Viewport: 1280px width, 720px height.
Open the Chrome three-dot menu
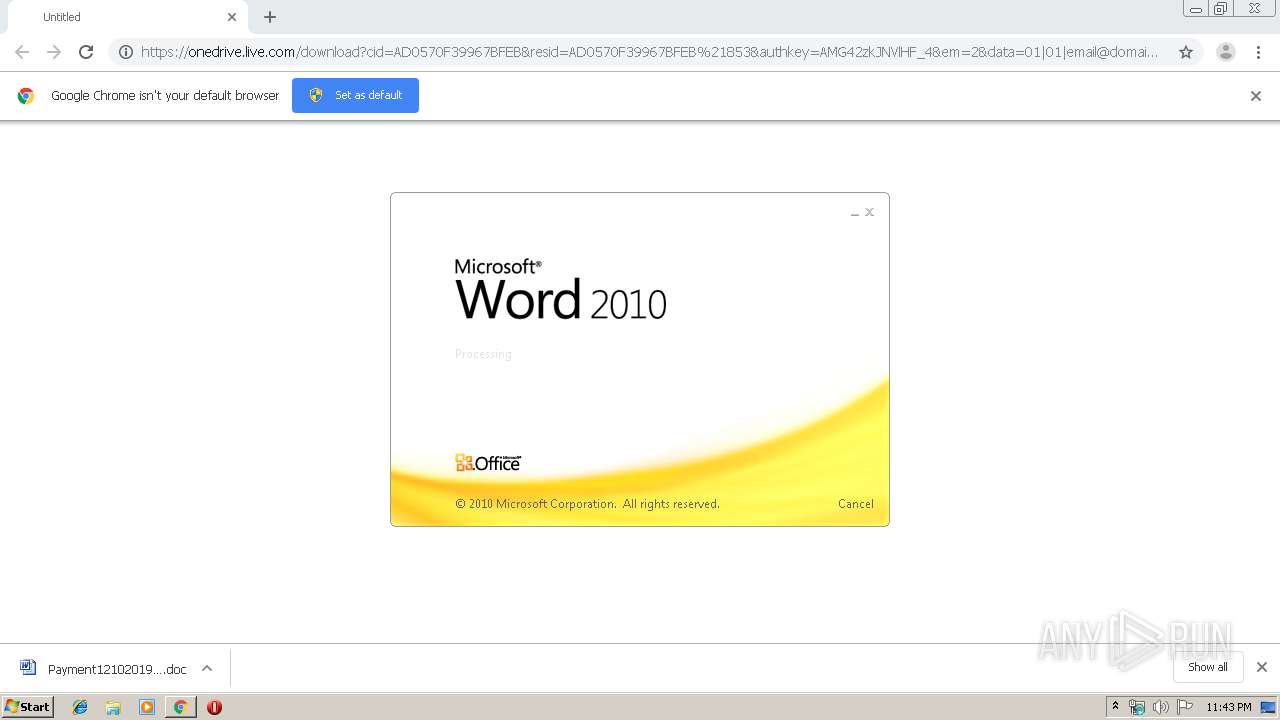click(x=1258, y=52)
